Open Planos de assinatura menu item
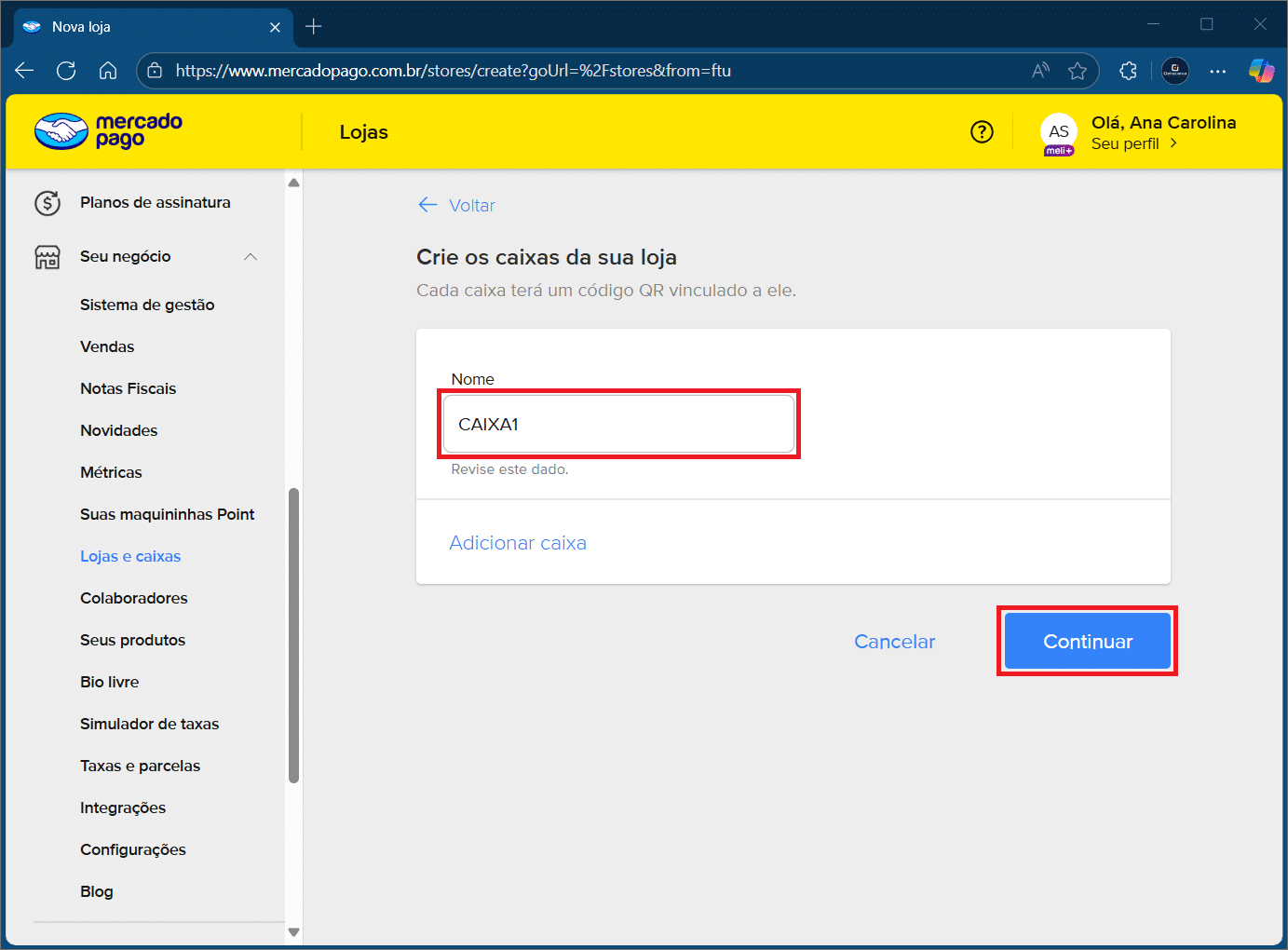The width and height of the screenshot is (1288, 950). 155,202
